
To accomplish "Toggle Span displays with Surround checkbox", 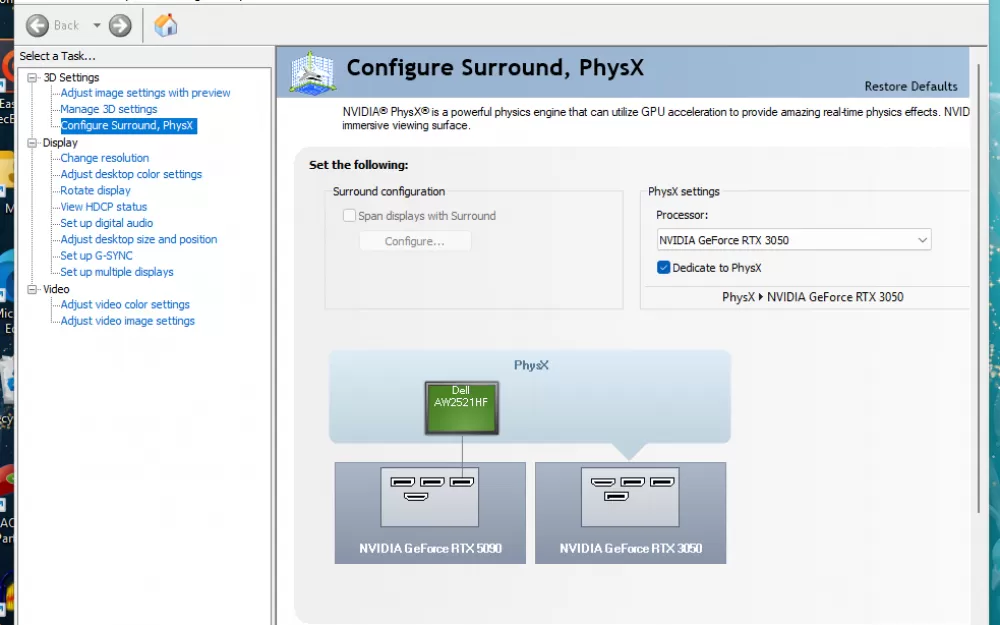I will (x=349, y=216).
